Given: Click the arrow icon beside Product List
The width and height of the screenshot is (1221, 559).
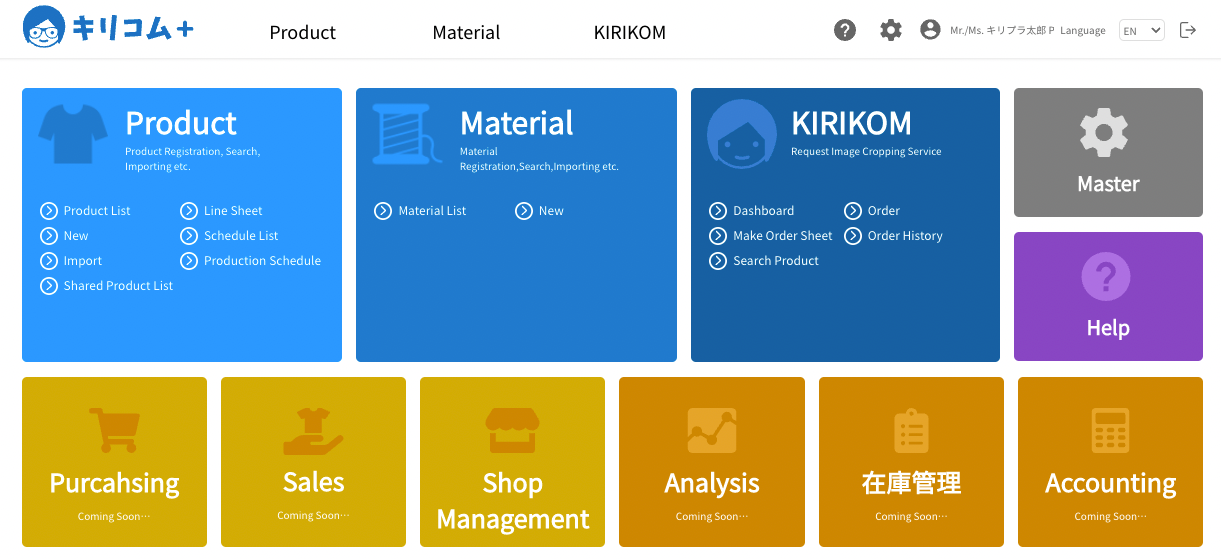Looking at the screenshot, I should point(49,211).
